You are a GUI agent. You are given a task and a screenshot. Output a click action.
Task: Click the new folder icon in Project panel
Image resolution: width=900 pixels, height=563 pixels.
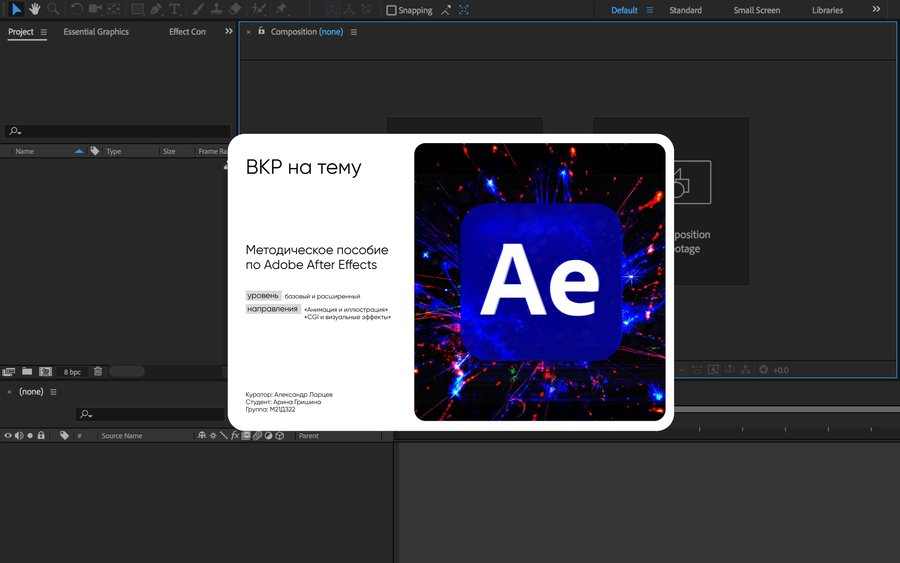[27, 371]
